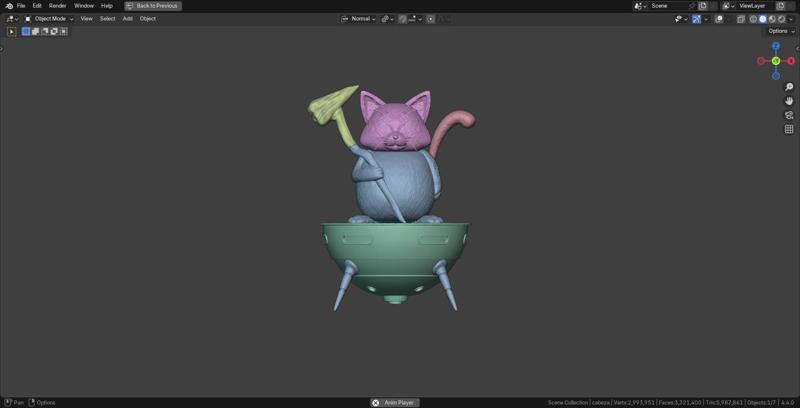The width and height of the screenshot is (800, 408).
Task: Switch to Material Preview shading
Action: (772, 19)
